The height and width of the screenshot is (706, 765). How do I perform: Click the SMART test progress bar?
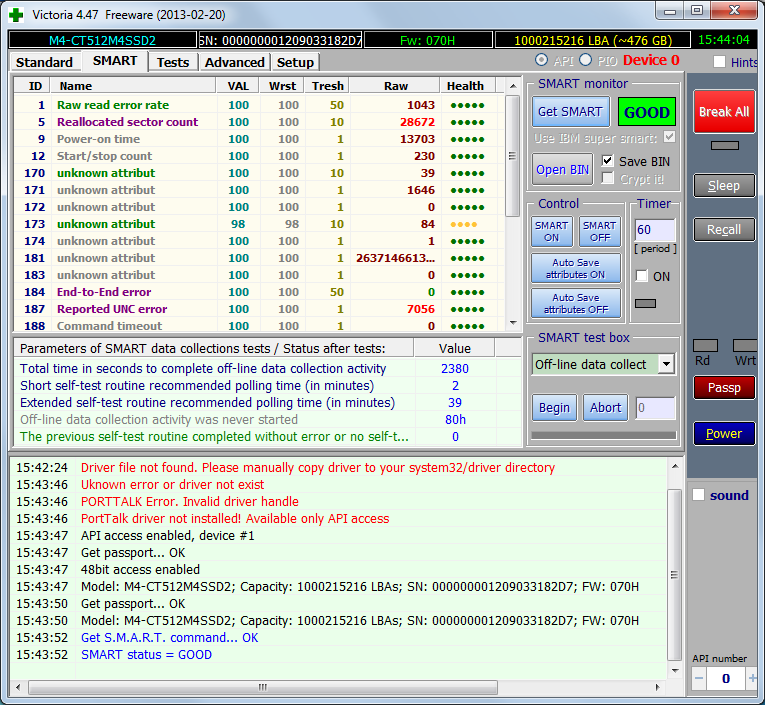pos(604,435)
